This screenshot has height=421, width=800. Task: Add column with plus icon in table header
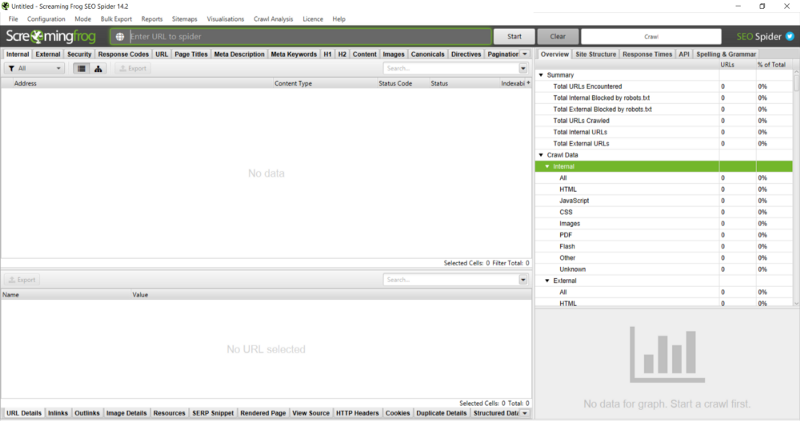click(x=529, y=83)
